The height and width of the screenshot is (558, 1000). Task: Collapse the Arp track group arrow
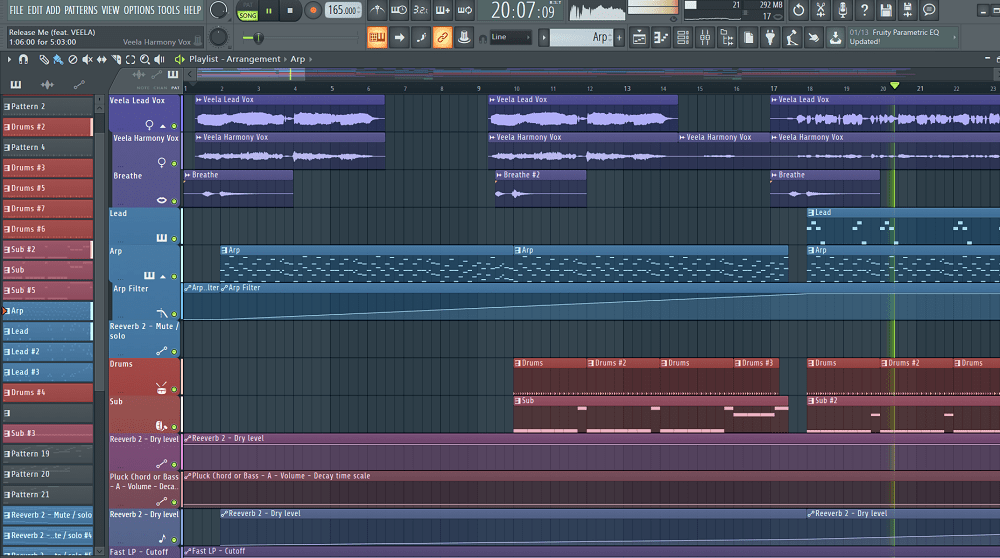tap(163, 276)
